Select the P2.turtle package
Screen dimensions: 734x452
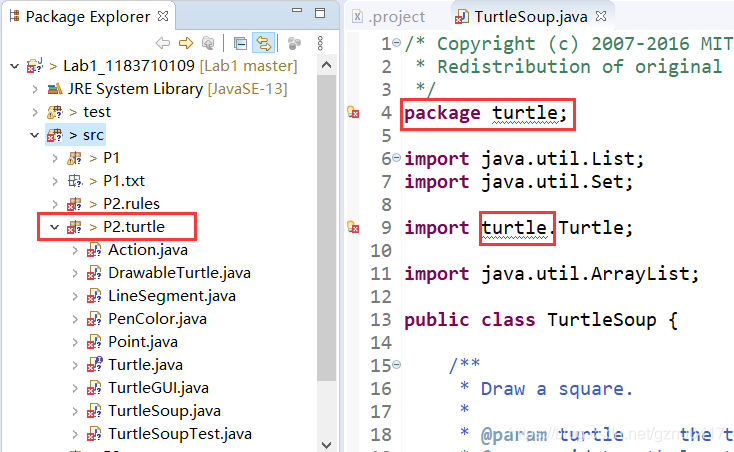click(x=116, y=227)
